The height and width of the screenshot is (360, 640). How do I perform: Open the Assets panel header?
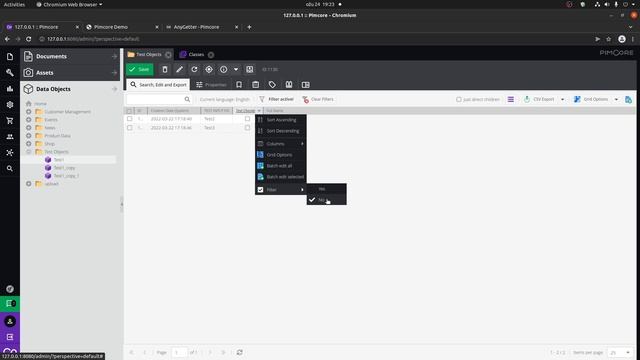[x=70, y=73]
